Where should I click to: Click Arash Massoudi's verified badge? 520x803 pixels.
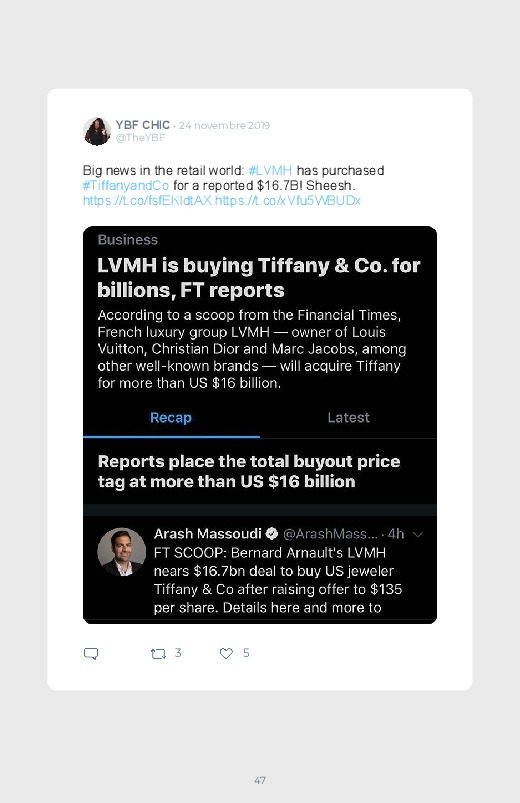(x=272, y=534)
